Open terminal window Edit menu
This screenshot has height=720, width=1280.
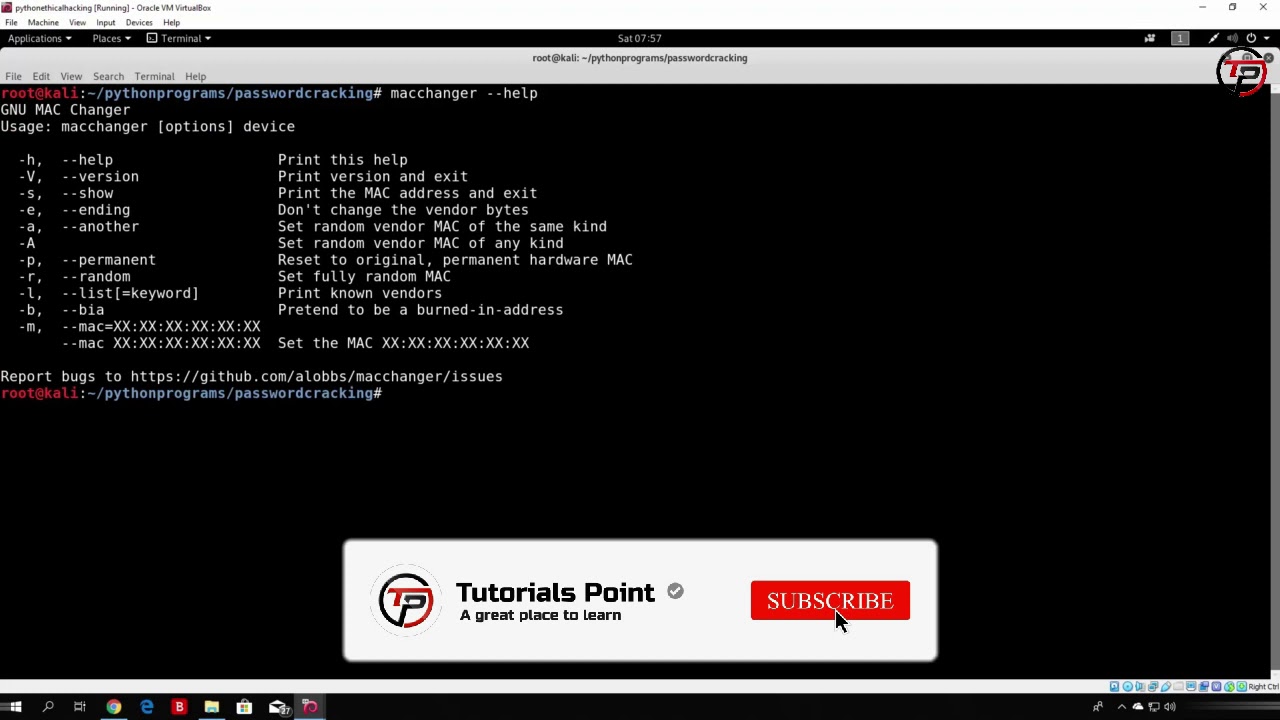point(41,76)
